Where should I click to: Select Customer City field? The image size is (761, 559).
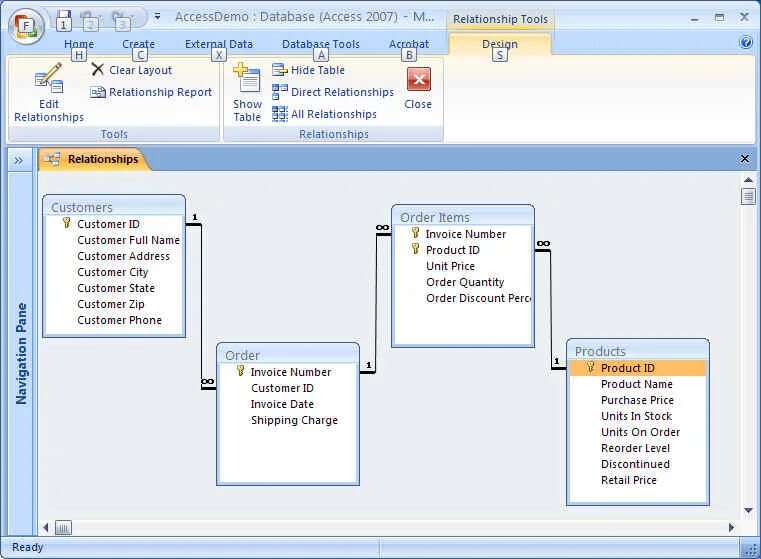point(114,272)
